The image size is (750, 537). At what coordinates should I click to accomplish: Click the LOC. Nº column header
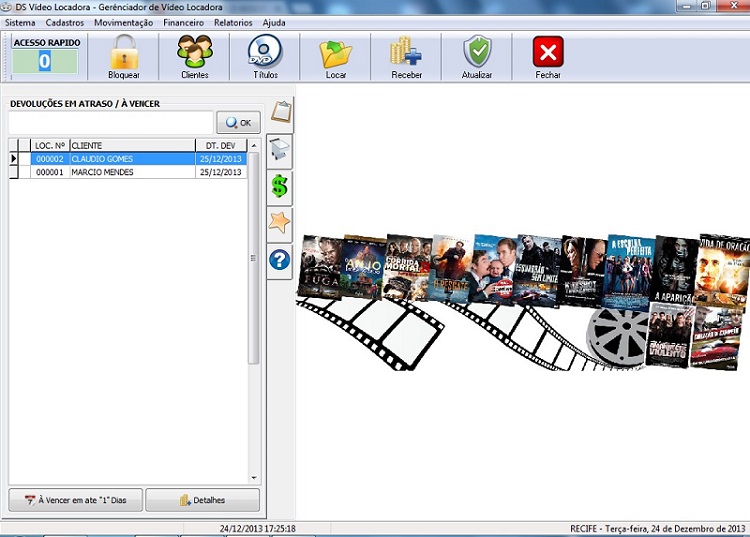(x=50, y=145)
